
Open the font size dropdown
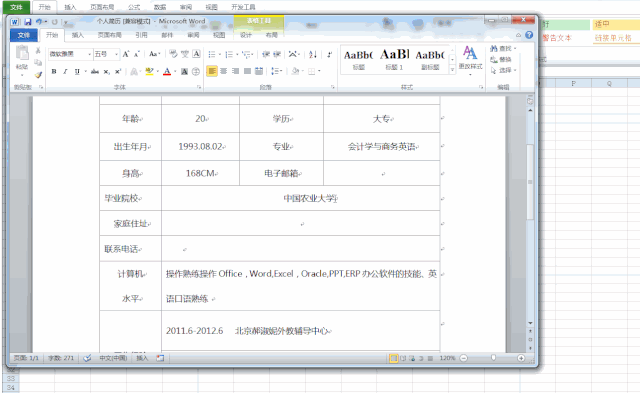click(x=116, y=54)
